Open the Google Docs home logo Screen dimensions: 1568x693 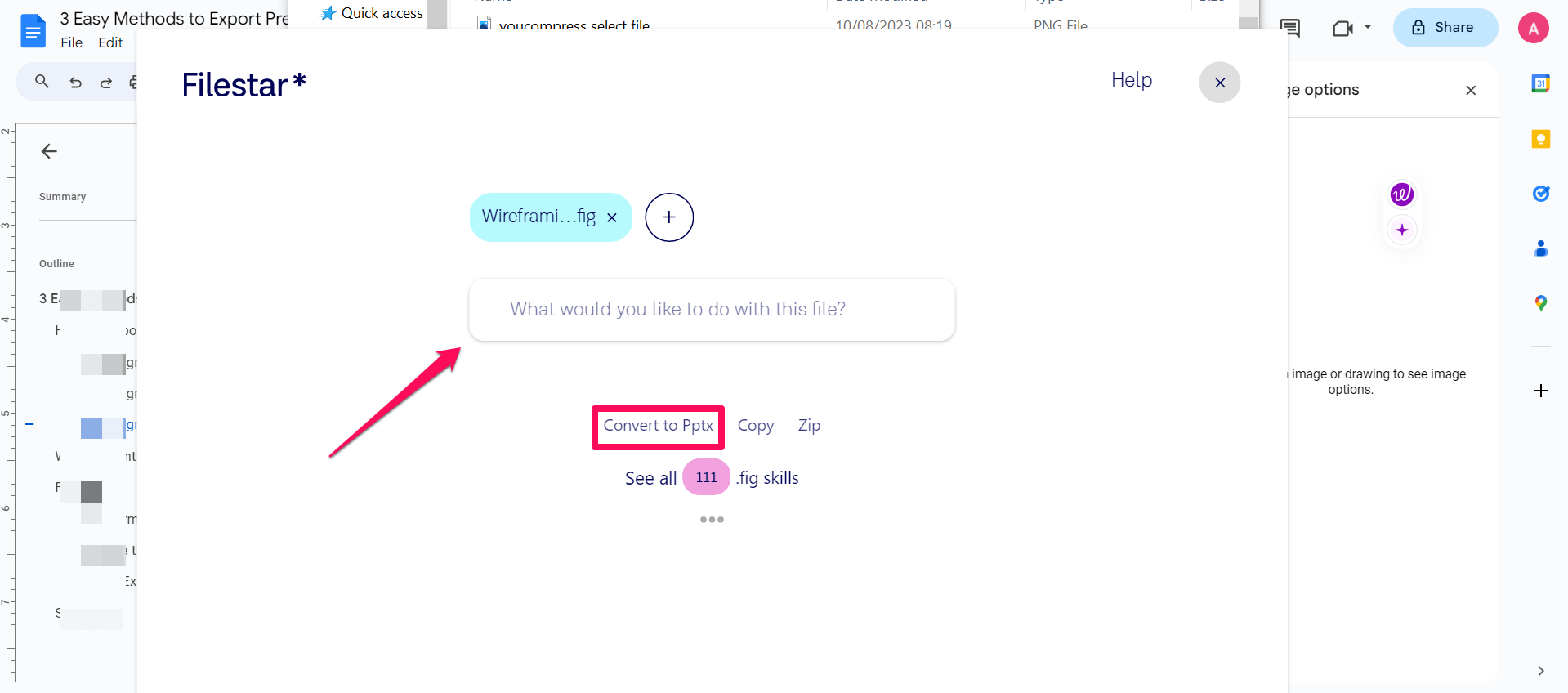pyautogui.click(x=33, y=31)
